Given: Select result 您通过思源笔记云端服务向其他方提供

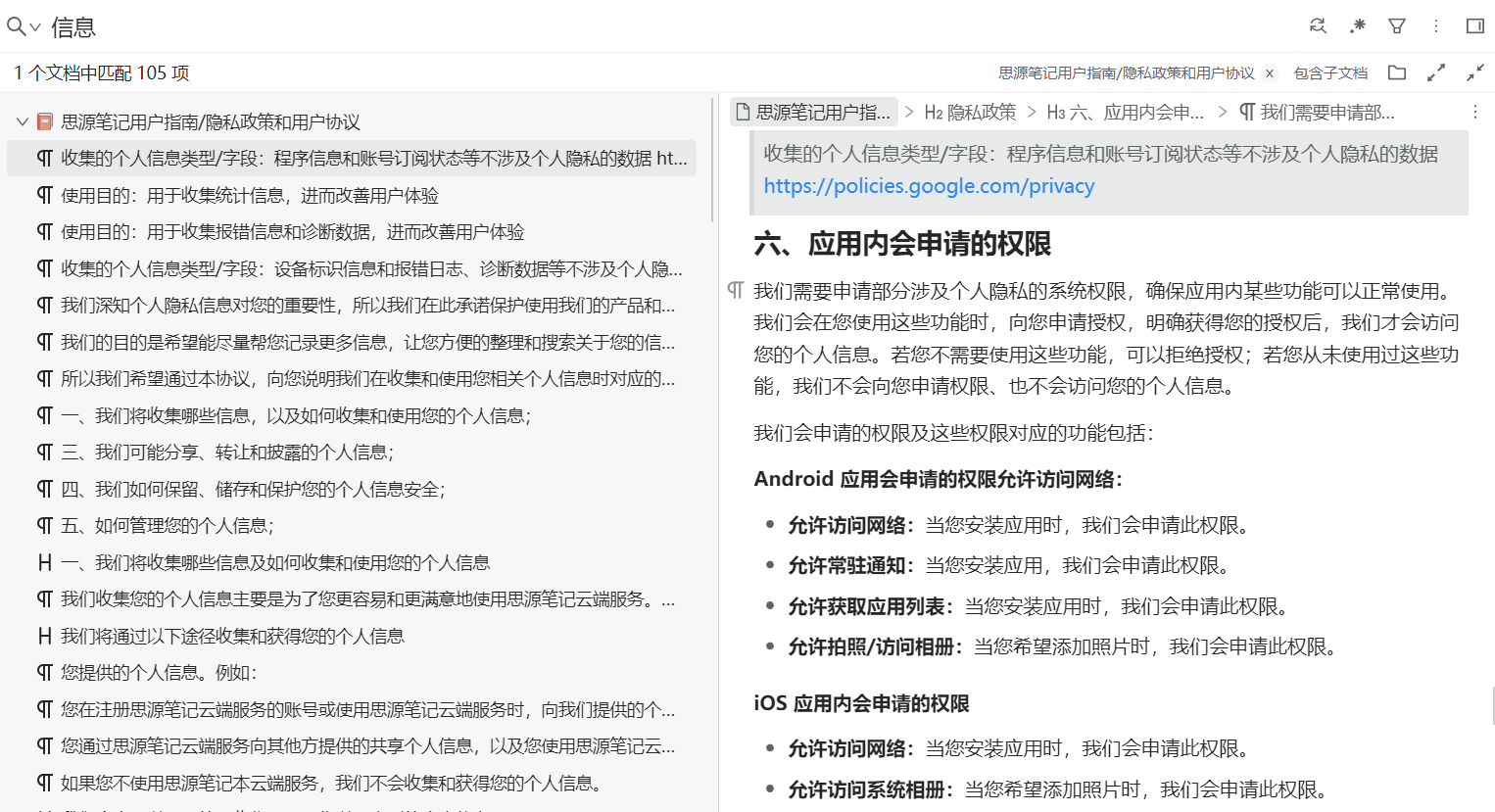Looking at the screenshot, I should tap(352, 746).
